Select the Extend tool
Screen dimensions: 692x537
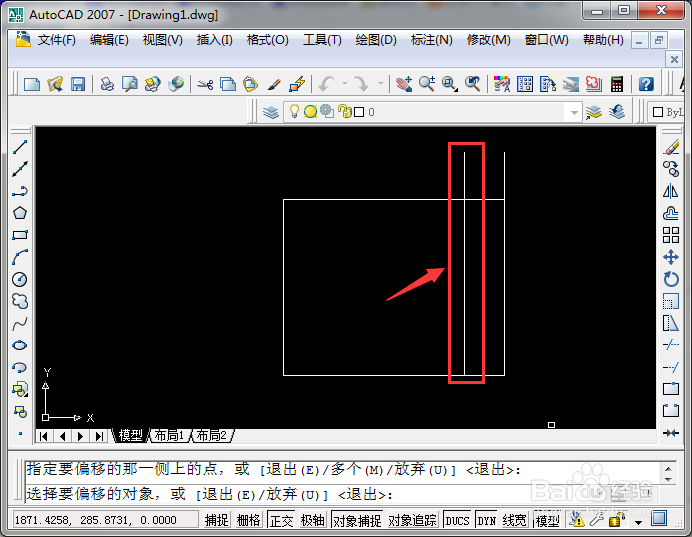coord(671,367)
